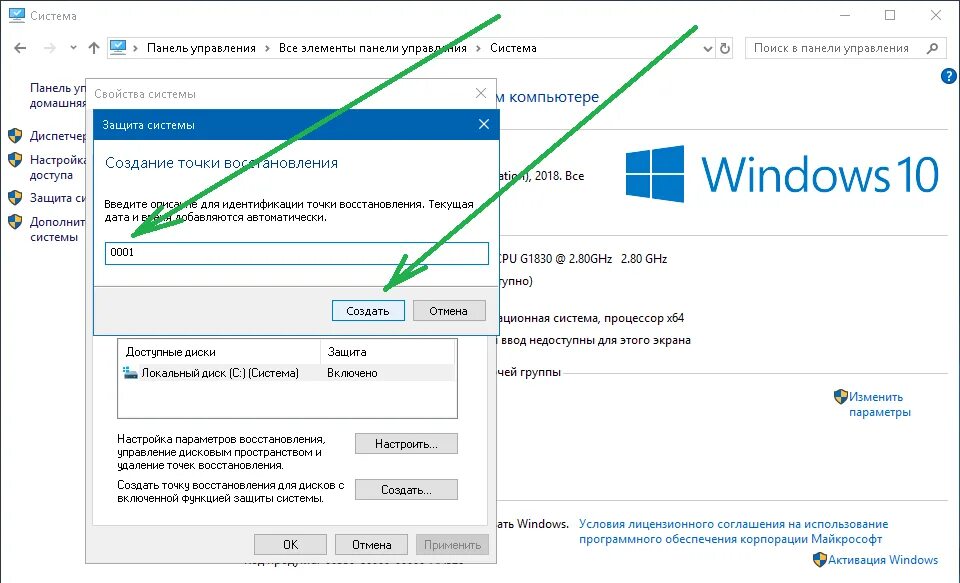Click the shield icon beside Настройка доступа
The width and height of the screenshot is (960, 583).
[15, 160]
